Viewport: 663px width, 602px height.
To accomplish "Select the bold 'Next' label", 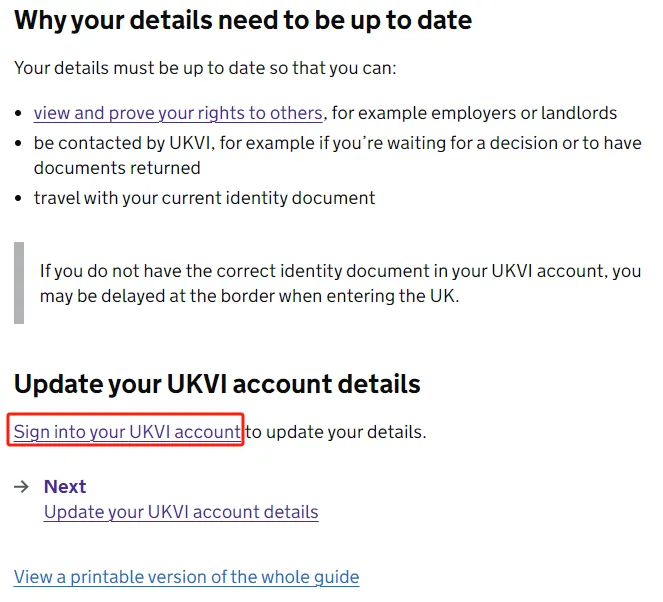I will [x=65, y=487].
